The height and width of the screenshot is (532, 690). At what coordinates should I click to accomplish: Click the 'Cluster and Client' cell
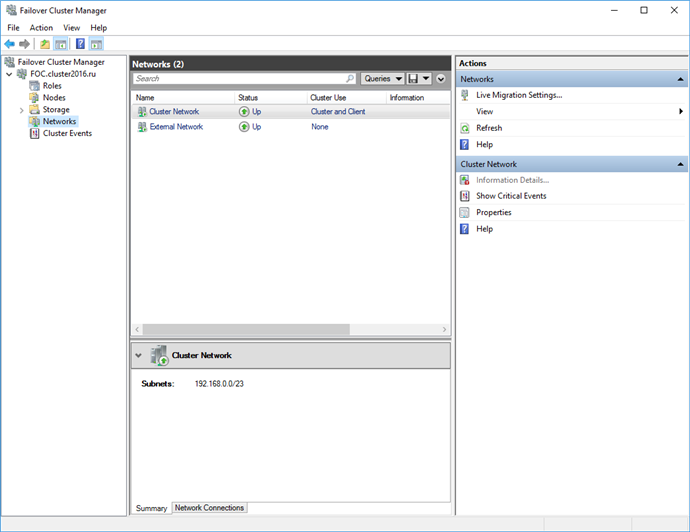pyautogui.click(x=338, y=112)
